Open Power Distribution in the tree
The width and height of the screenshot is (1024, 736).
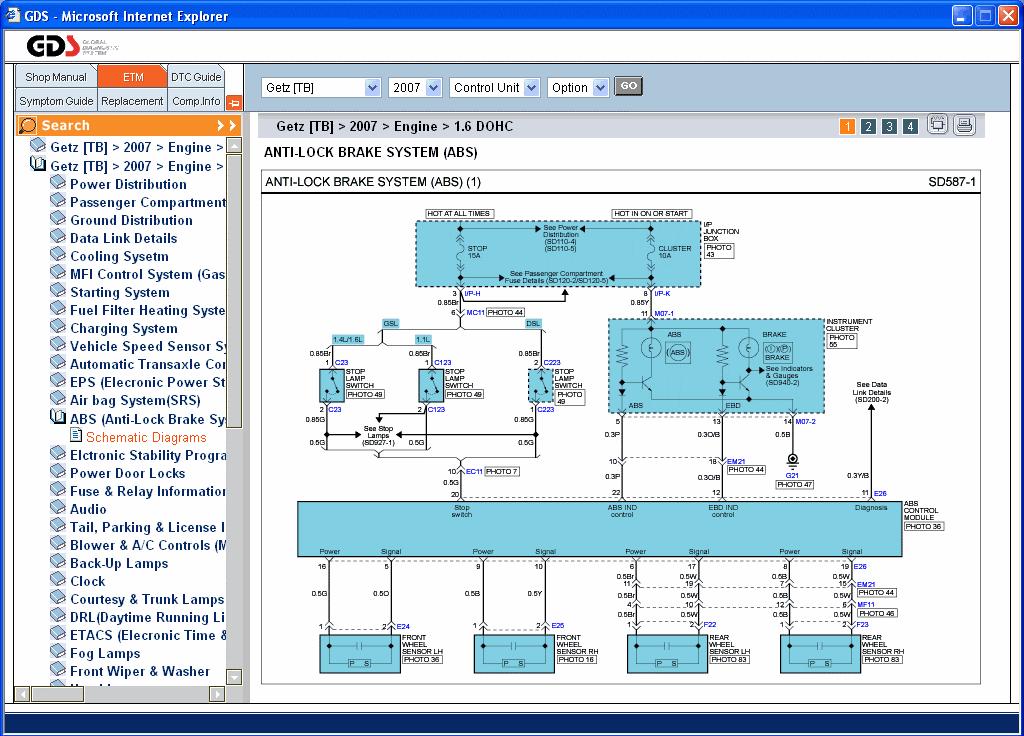click(128, 184)
